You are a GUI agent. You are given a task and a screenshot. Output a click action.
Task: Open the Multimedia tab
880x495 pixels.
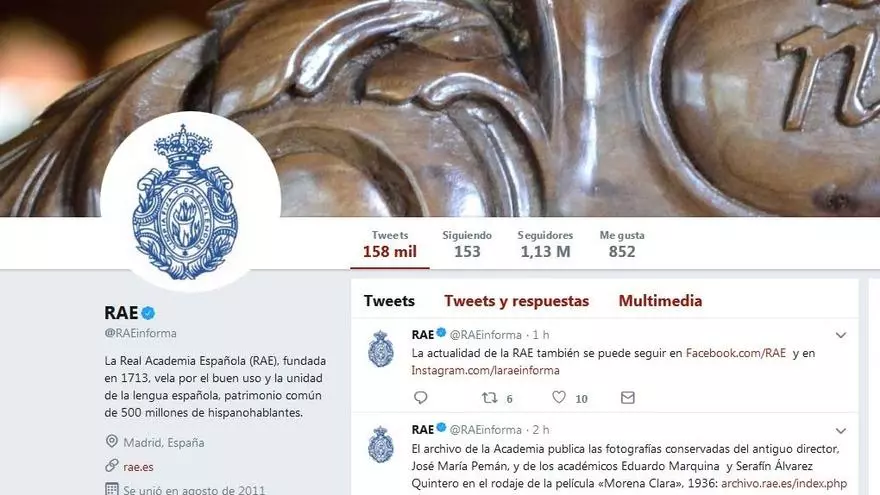(660, 301)
